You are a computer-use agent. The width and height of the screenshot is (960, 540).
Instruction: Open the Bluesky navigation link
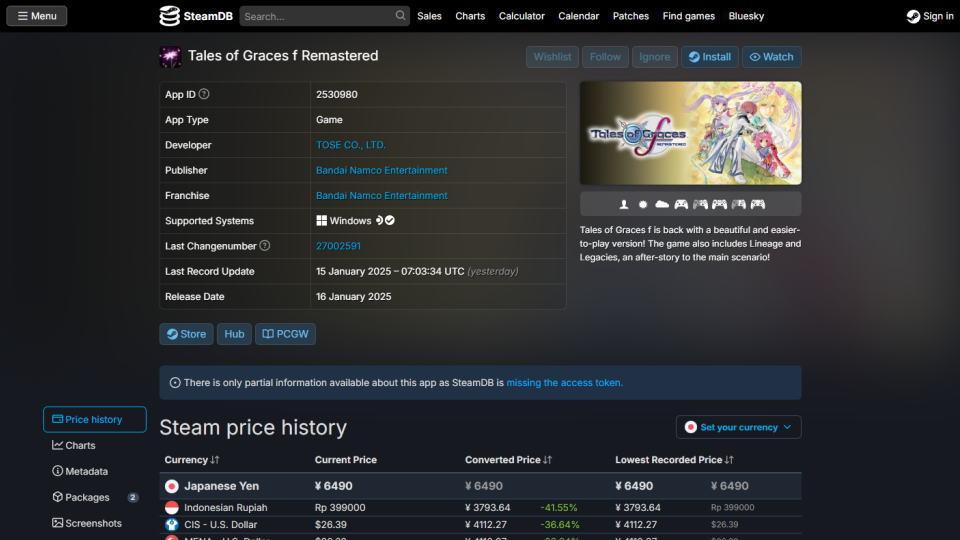(x=746, y=16)
